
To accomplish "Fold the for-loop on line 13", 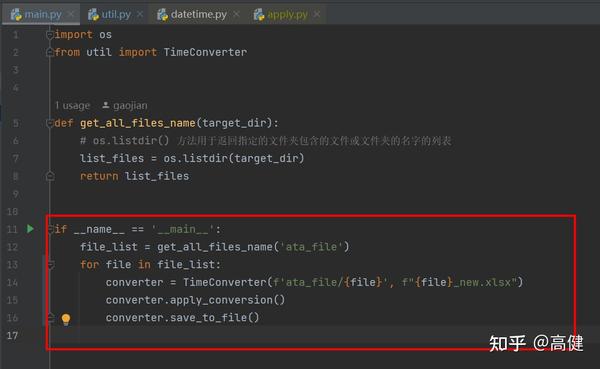I will 51,265.
